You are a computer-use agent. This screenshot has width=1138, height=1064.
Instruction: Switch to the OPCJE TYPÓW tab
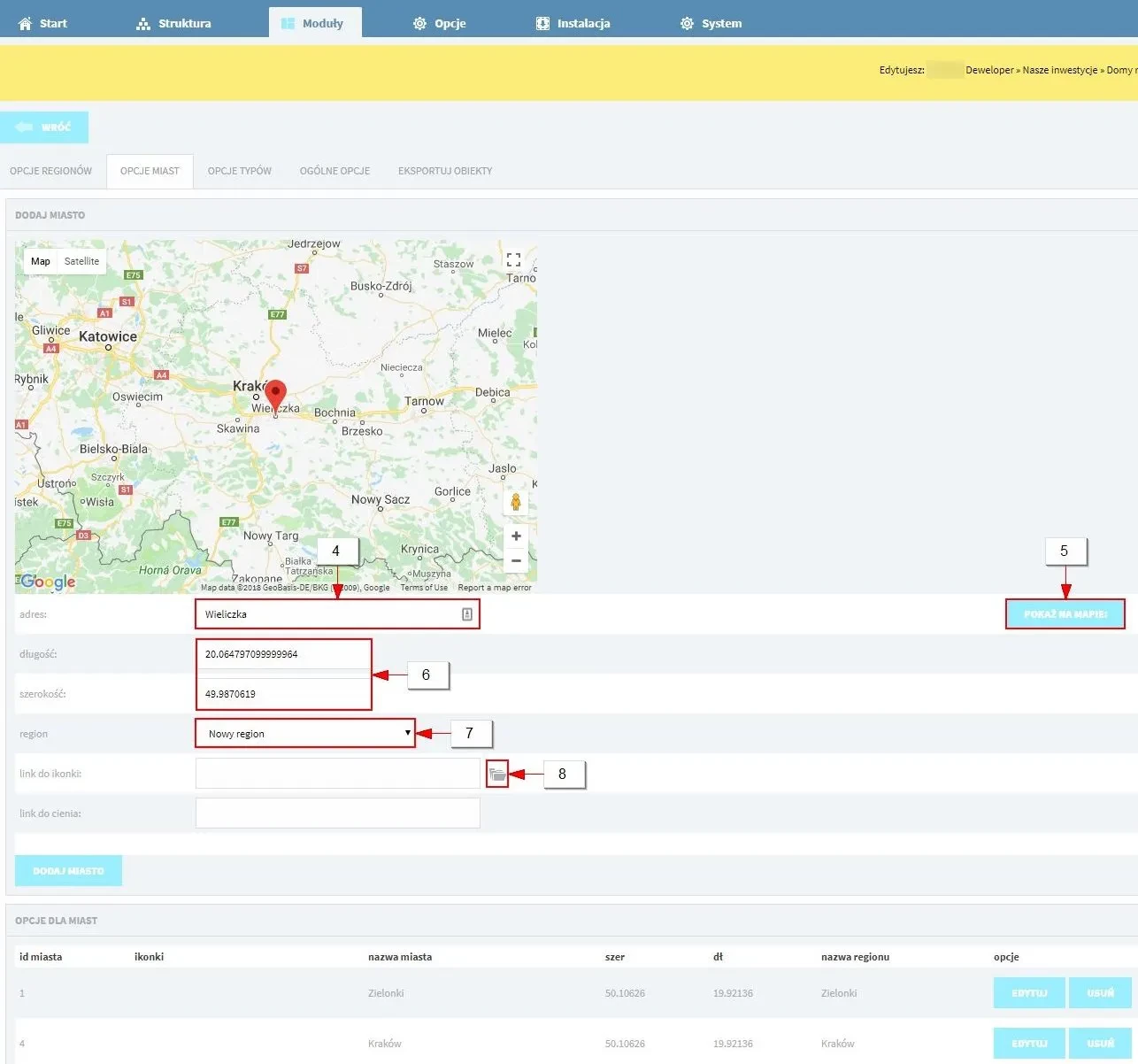click(x=240, y=171)
